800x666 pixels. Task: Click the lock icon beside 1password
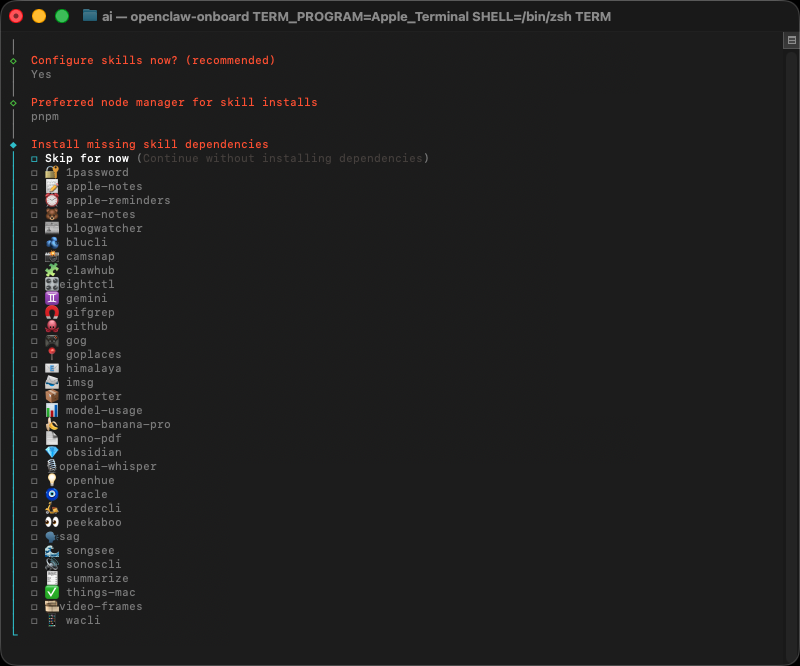coord(52,172)
